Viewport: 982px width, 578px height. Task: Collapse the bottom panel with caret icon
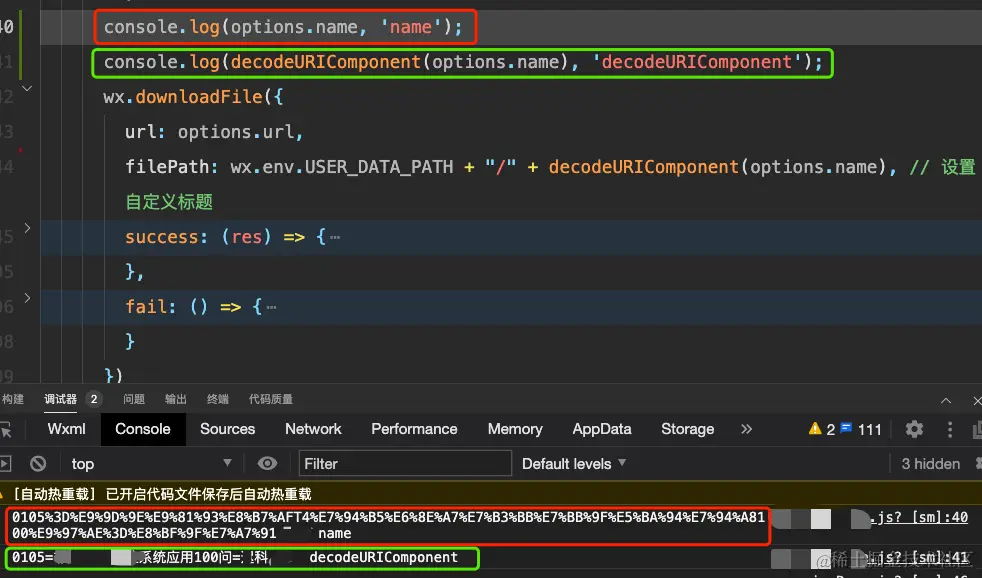point(946,400)
